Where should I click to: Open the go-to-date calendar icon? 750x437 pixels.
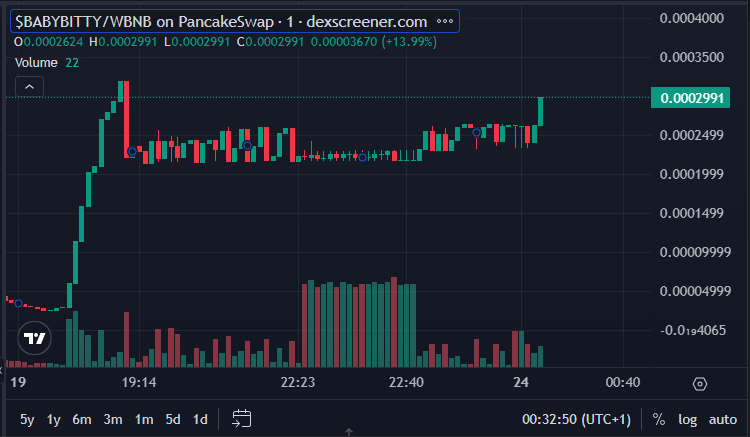click(242, 418)
